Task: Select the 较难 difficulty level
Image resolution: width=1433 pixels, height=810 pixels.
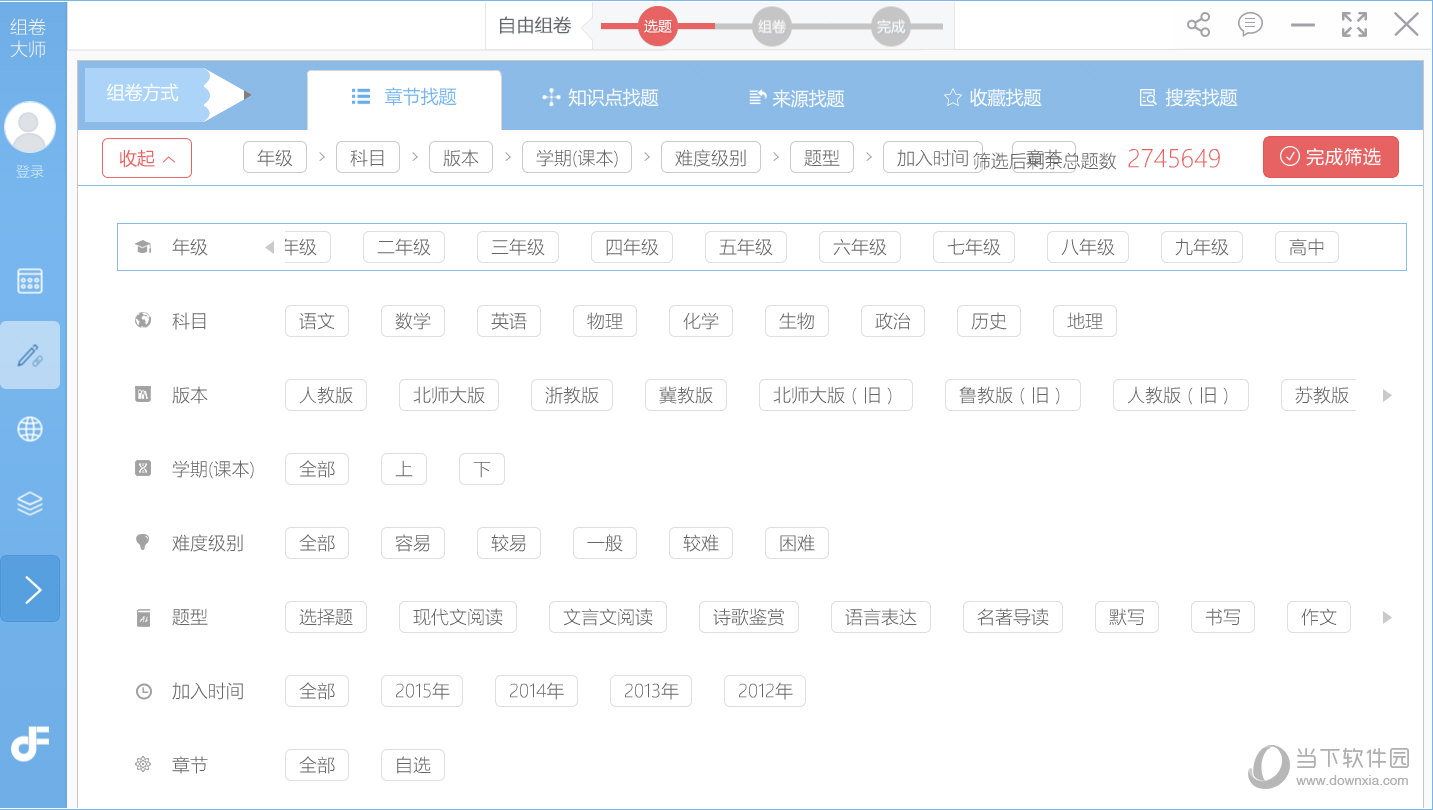Action: (700, 543)
